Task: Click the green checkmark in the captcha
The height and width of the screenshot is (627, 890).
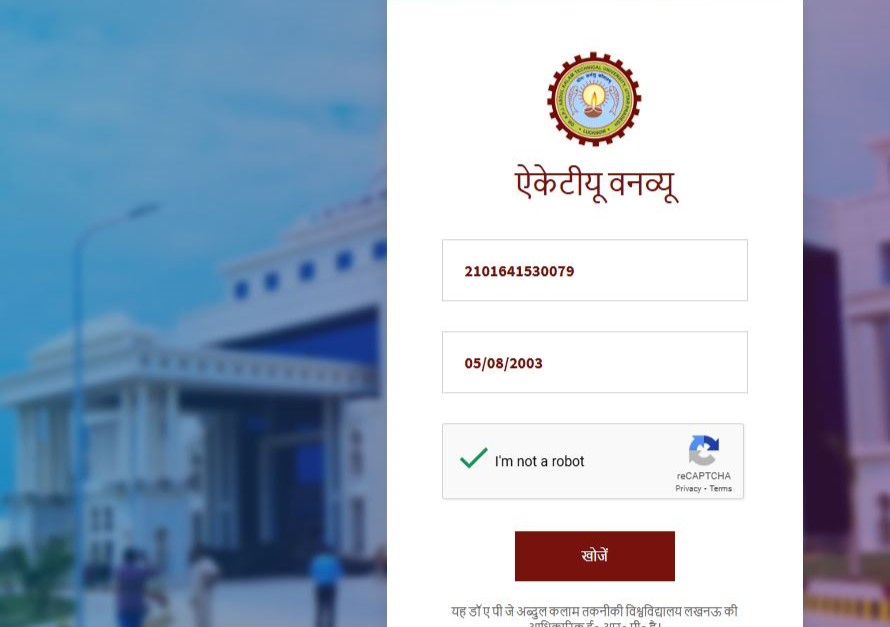Action: tap(473, 458)
